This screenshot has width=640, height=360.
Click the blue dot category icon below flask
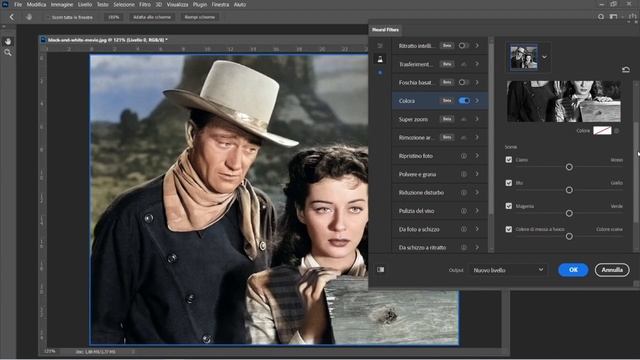click(x=380, y=72)
